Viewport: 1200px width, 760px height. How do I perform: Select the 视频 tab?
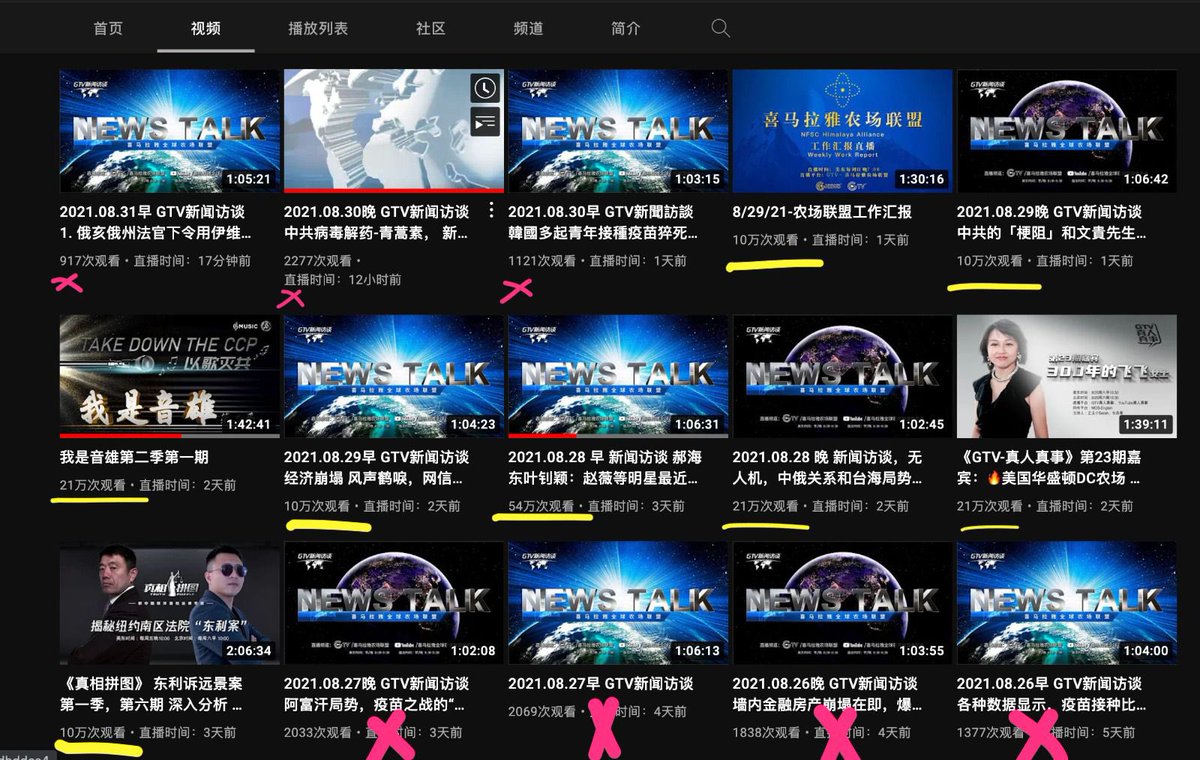206,28
